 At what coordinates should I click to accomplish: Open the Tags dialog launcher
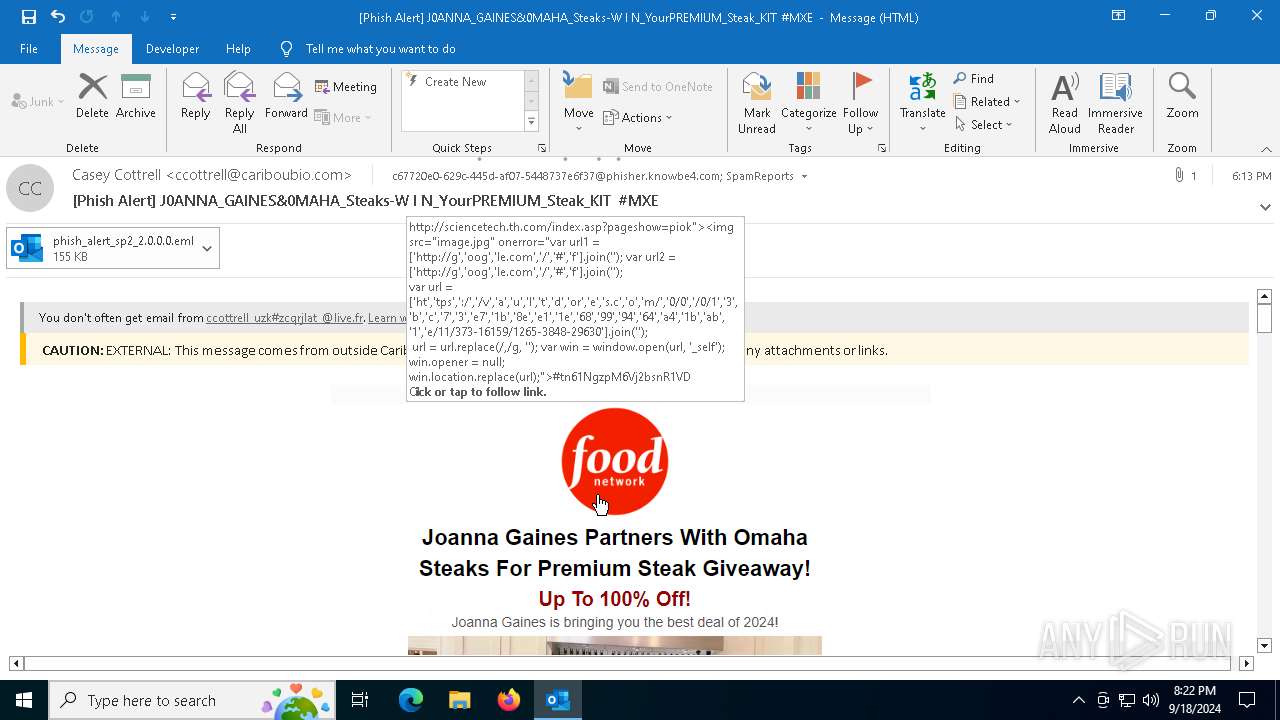click(x=882, y=148)
